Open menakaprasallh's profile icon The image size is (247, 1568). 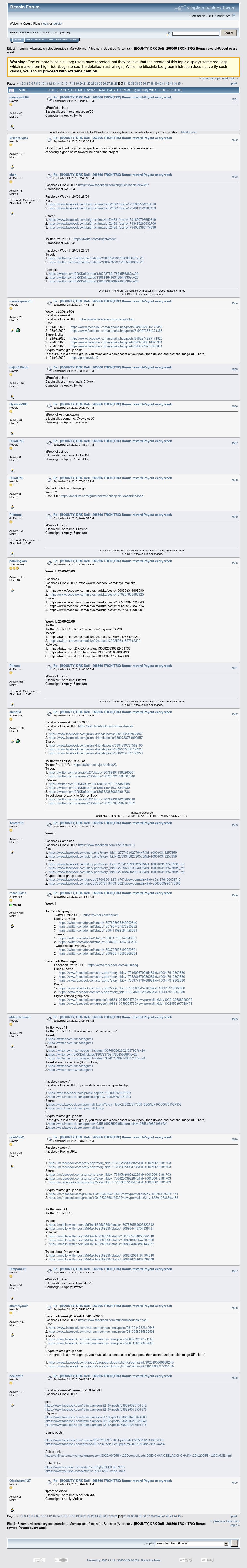point(12,330)
